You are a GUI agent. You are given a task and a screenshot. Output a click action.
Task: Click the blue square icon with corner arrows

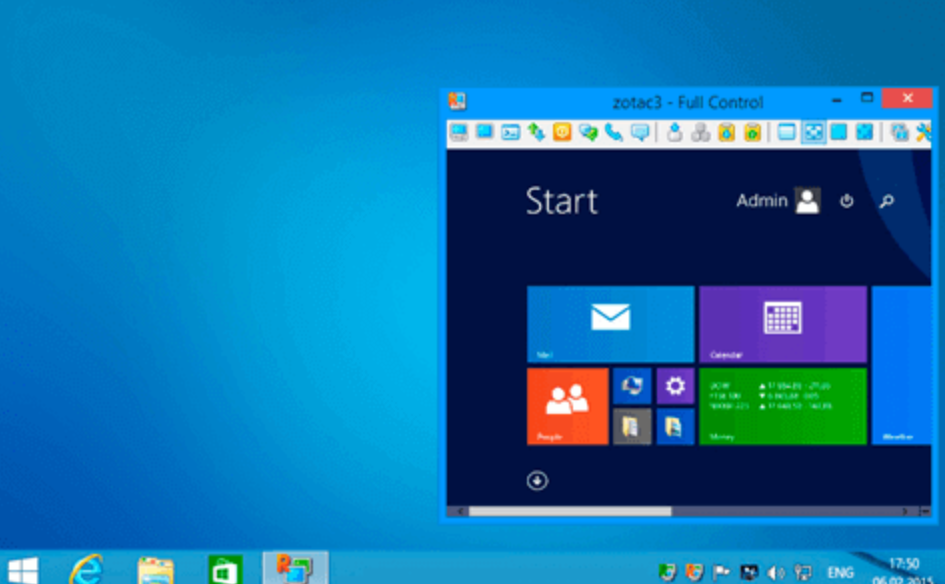click(864, 132)
